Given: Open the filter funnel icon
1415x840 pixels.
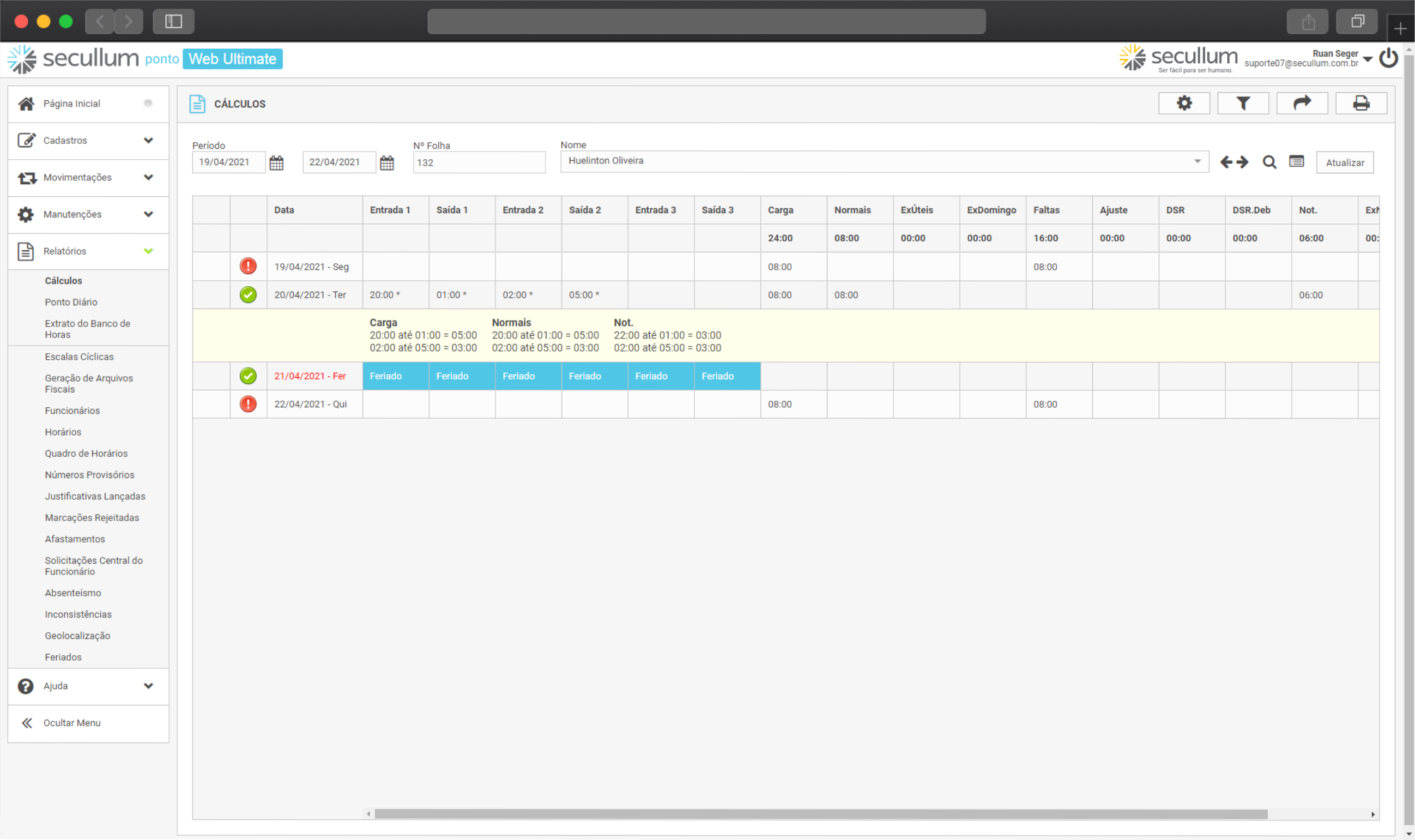Looking at the screenshot, I should [x=1242, y=104].
